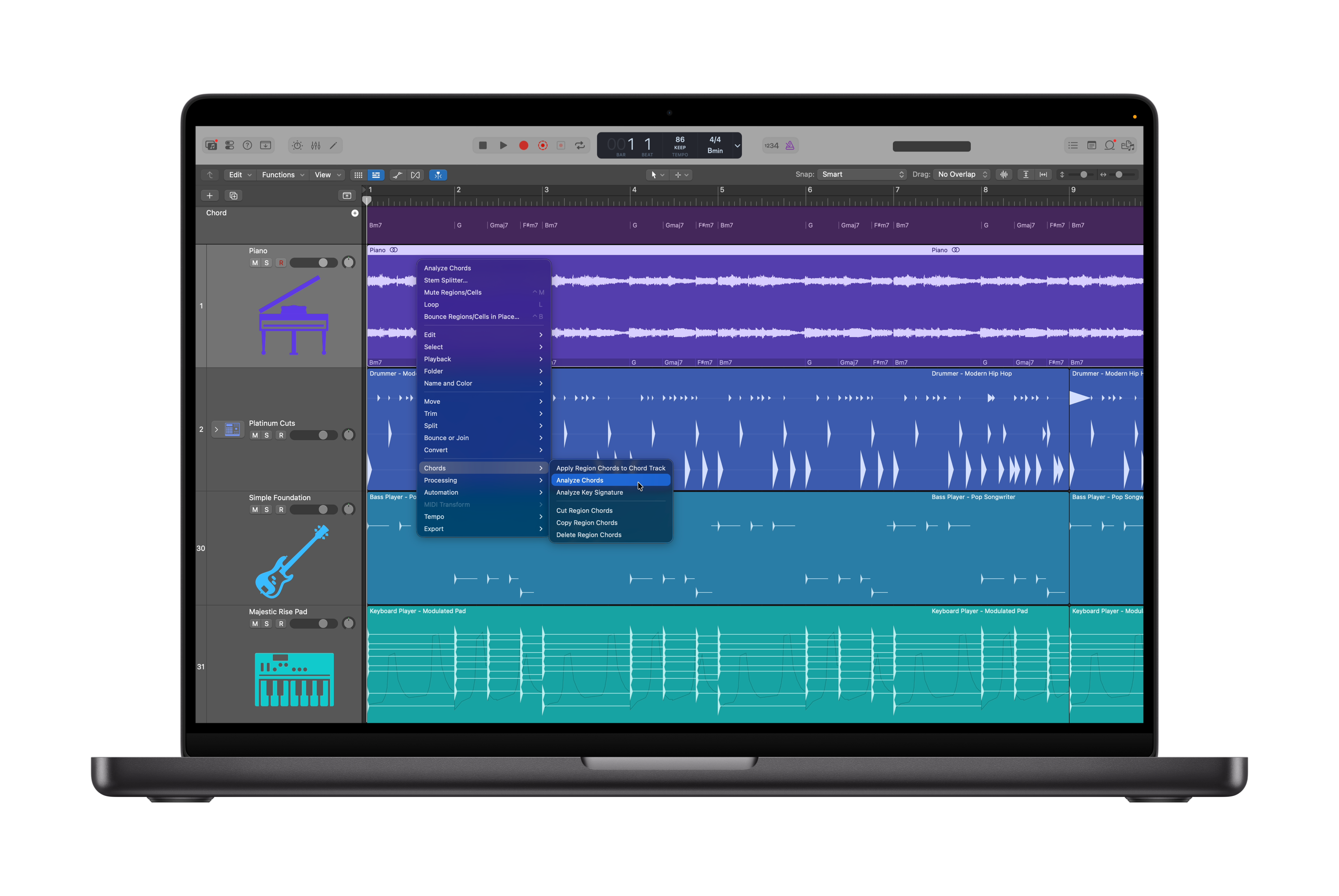Solo the Simple Foundation track
The height and width of the screenshot is (896, 1339).
pyautogui.click(x=267, y=509)
